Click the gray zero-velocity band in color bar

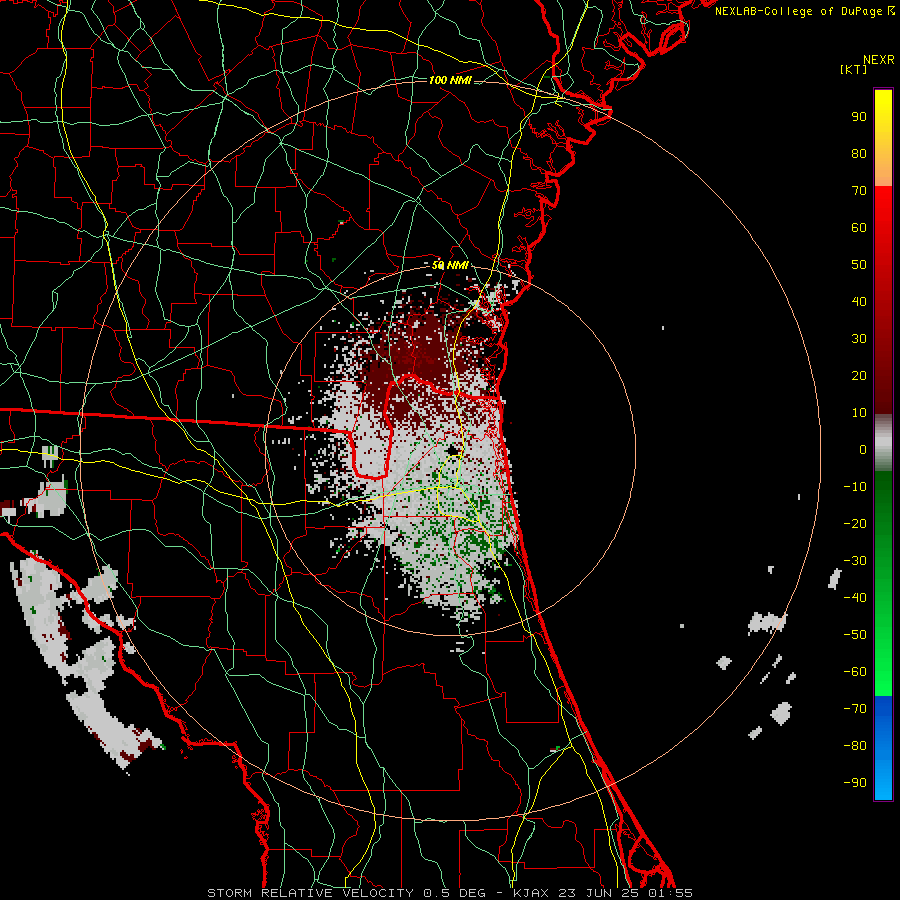(883, 443)
